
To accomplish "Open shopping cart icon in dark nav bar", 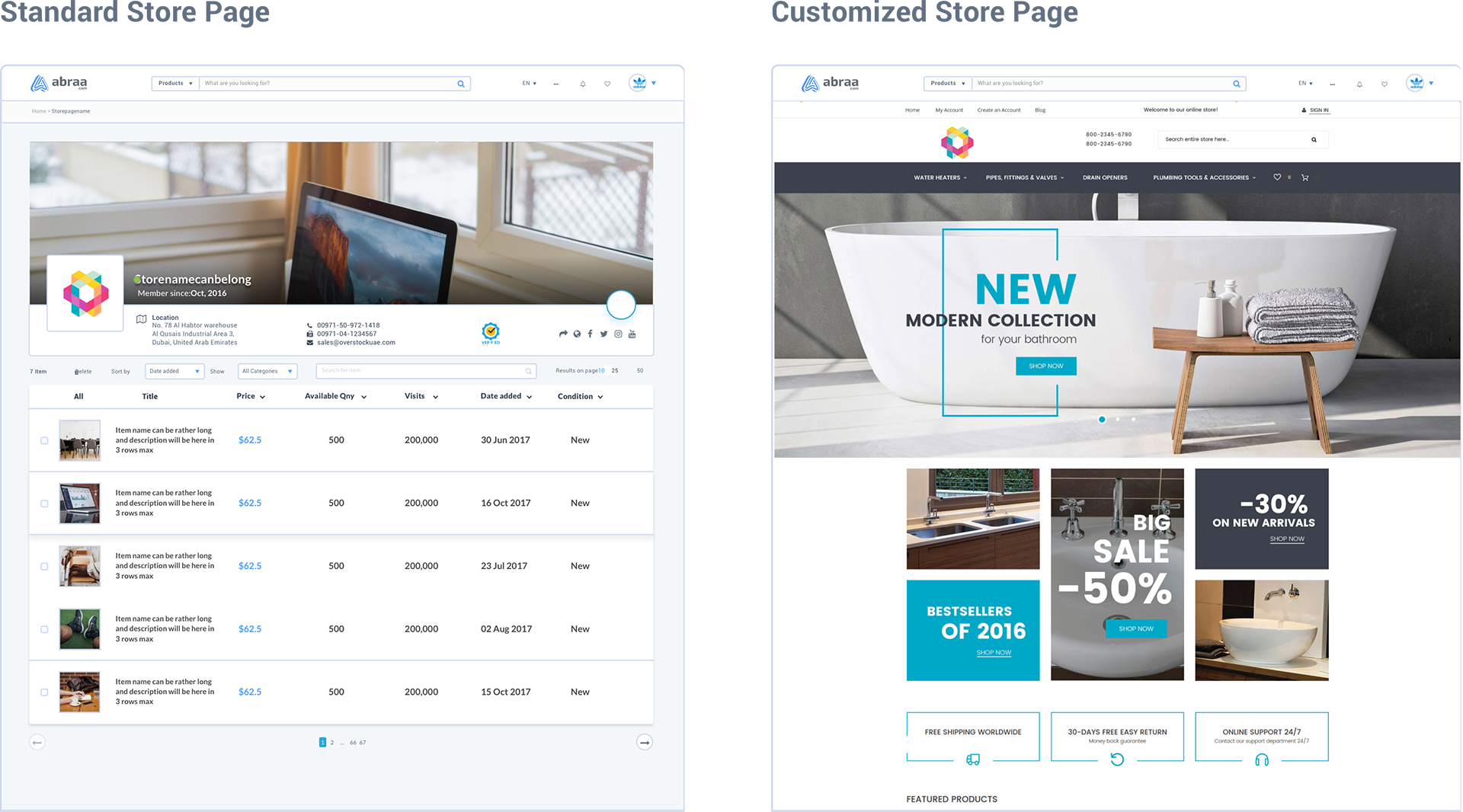I will [x=1305, y=177].
